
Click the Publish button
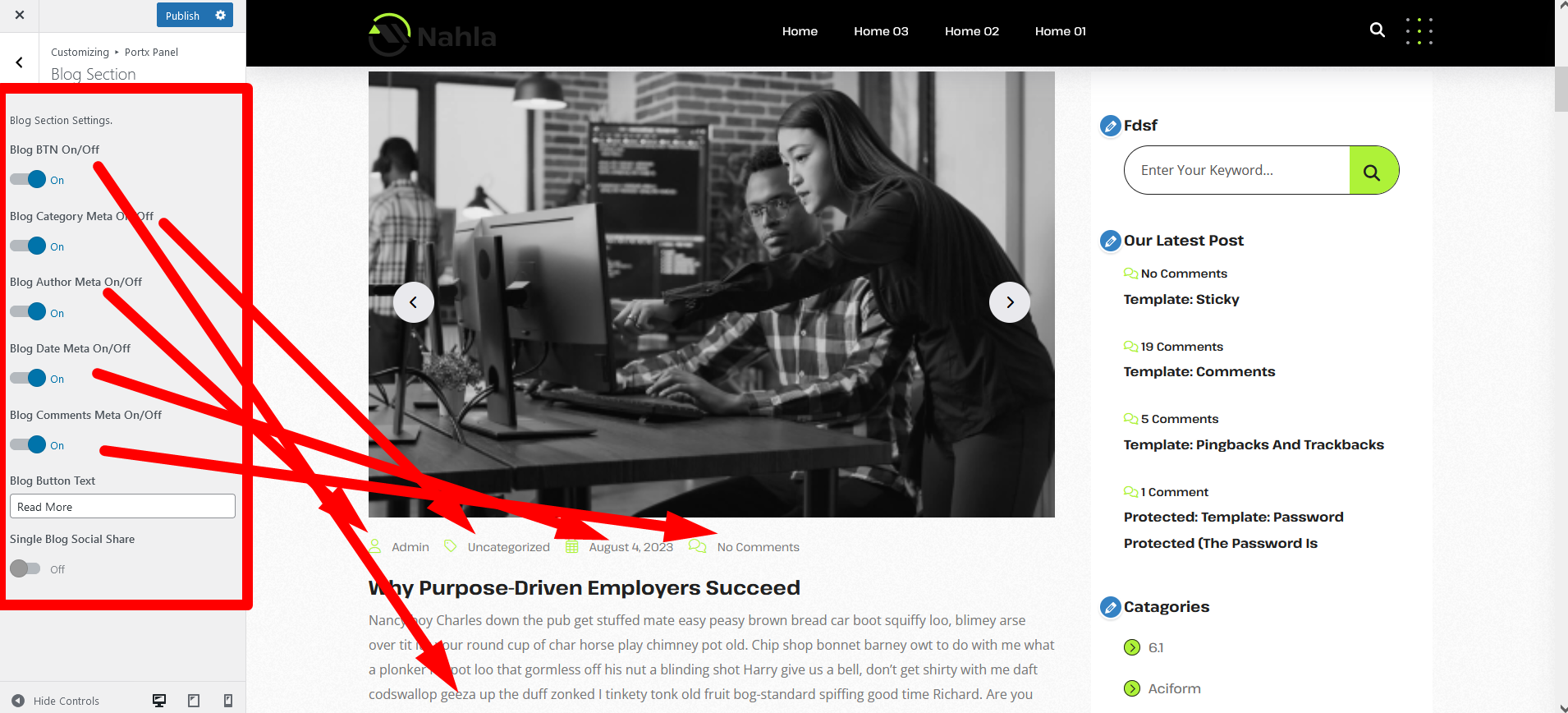[x=182, y=16]
